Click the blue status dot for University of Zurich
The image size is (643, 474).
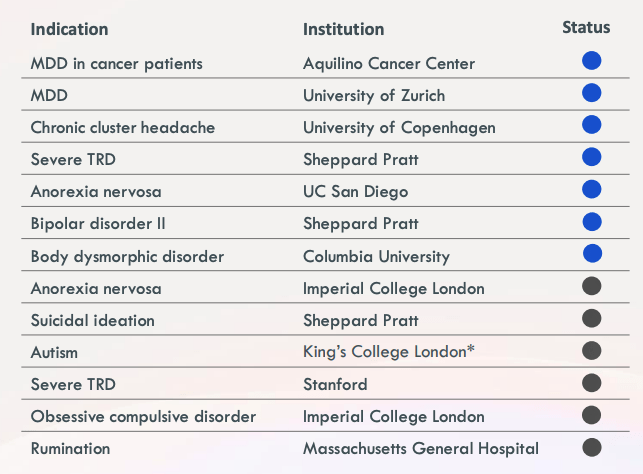click(591, 93)
